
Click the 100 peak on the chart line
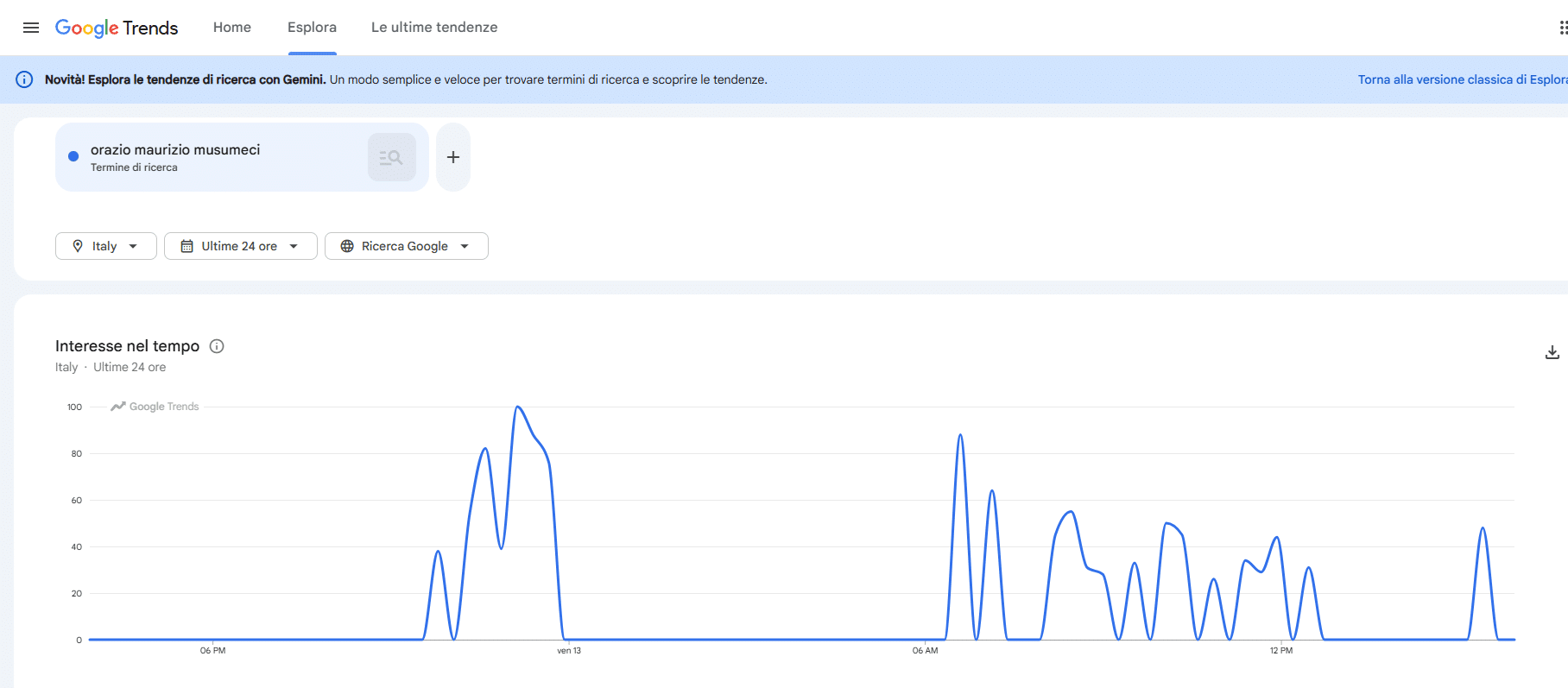coord(517,407)
